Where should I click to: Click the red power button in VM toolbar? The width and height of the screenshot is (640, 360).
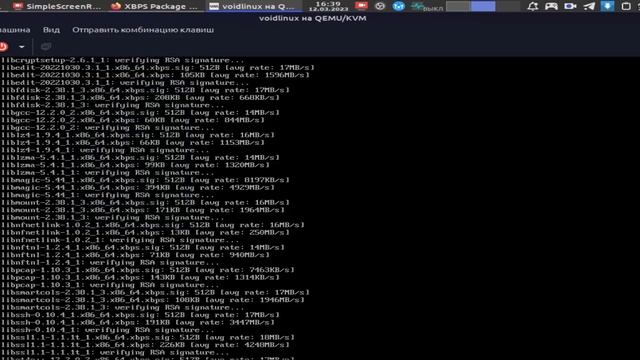click(x=4, y=47)
